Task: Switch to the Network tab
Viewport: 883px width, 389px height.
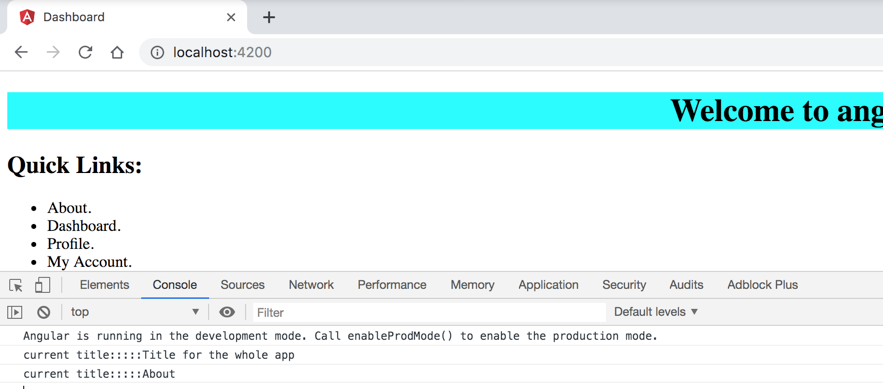Action: click(311, 285)
